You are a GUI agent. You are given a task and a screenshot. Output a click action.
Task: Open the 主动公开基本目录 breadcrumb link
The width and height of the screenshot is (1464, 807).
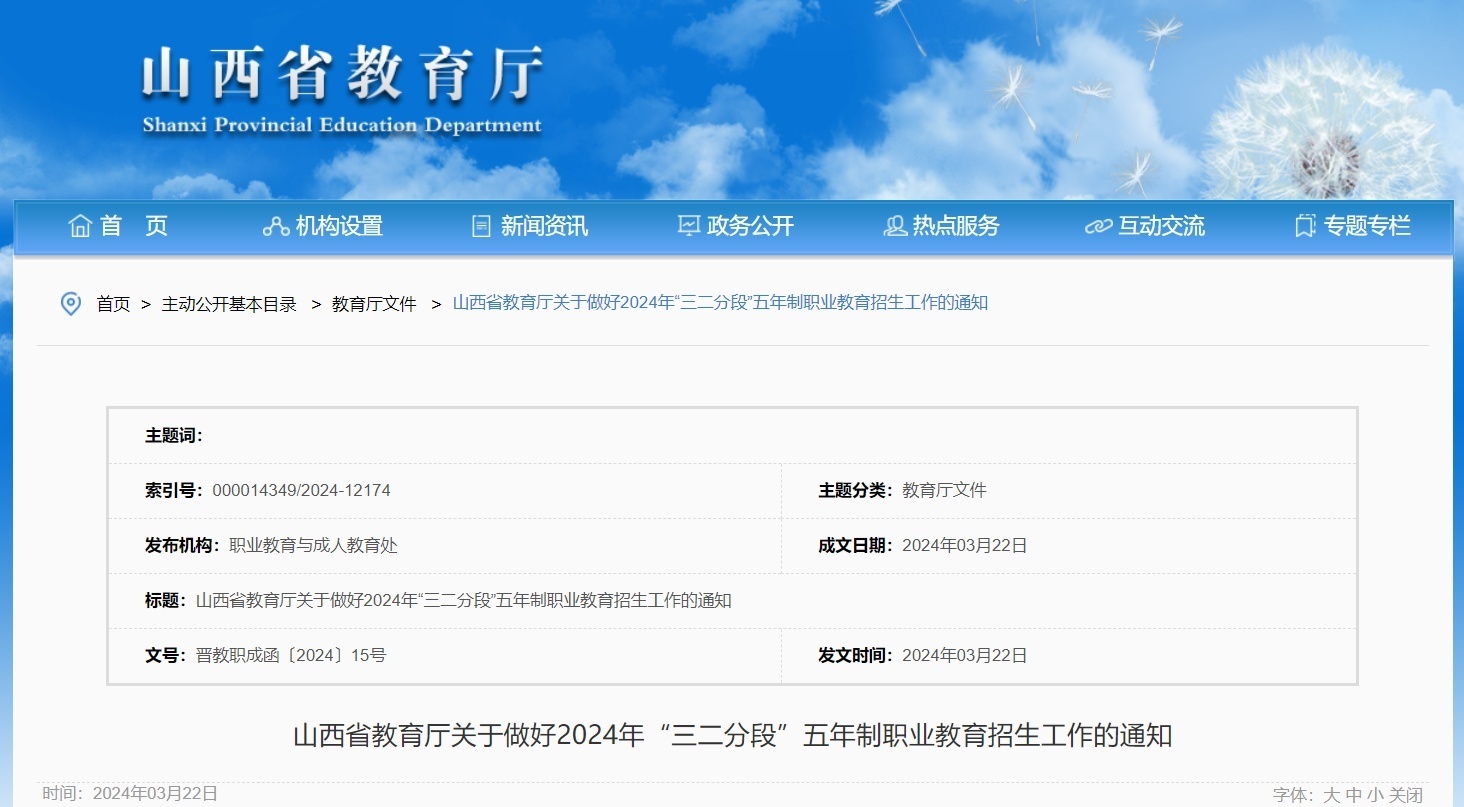click(229, 303)
